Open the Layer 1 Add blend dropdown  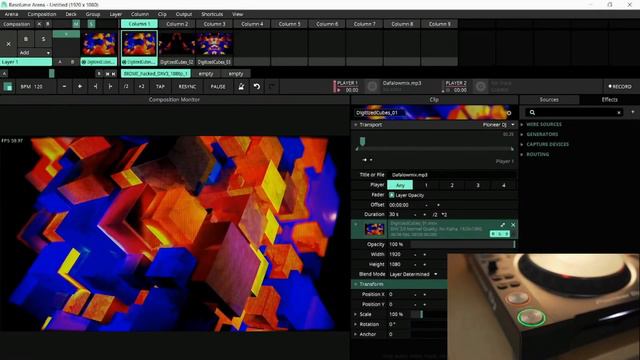pyautogui.click(x=34, y=53)
